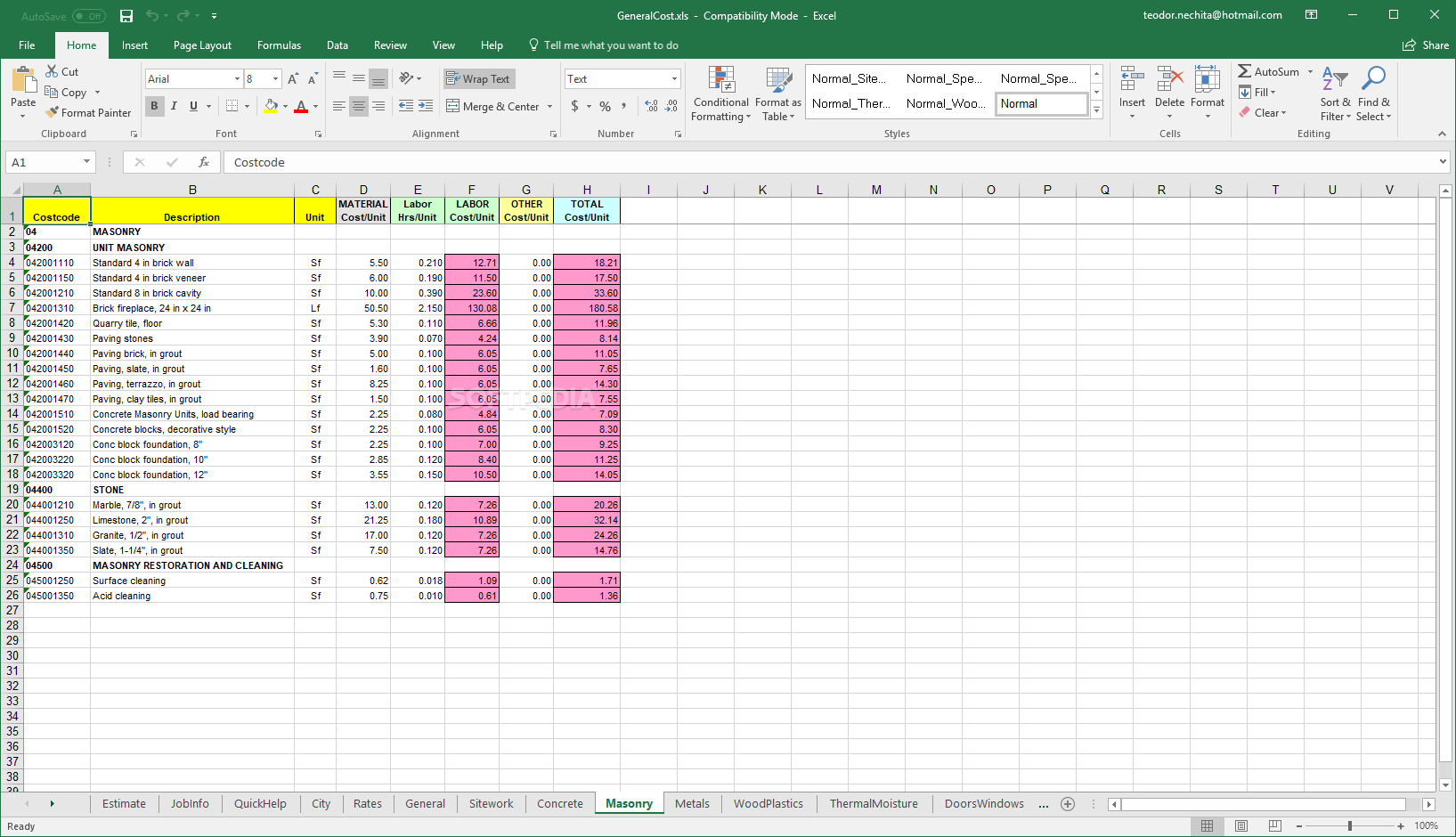Click the Increase Indent icon
Image resolution: width=1456 pixels, height=837 pixels.
pyautogui.click(x=426, y=106)
